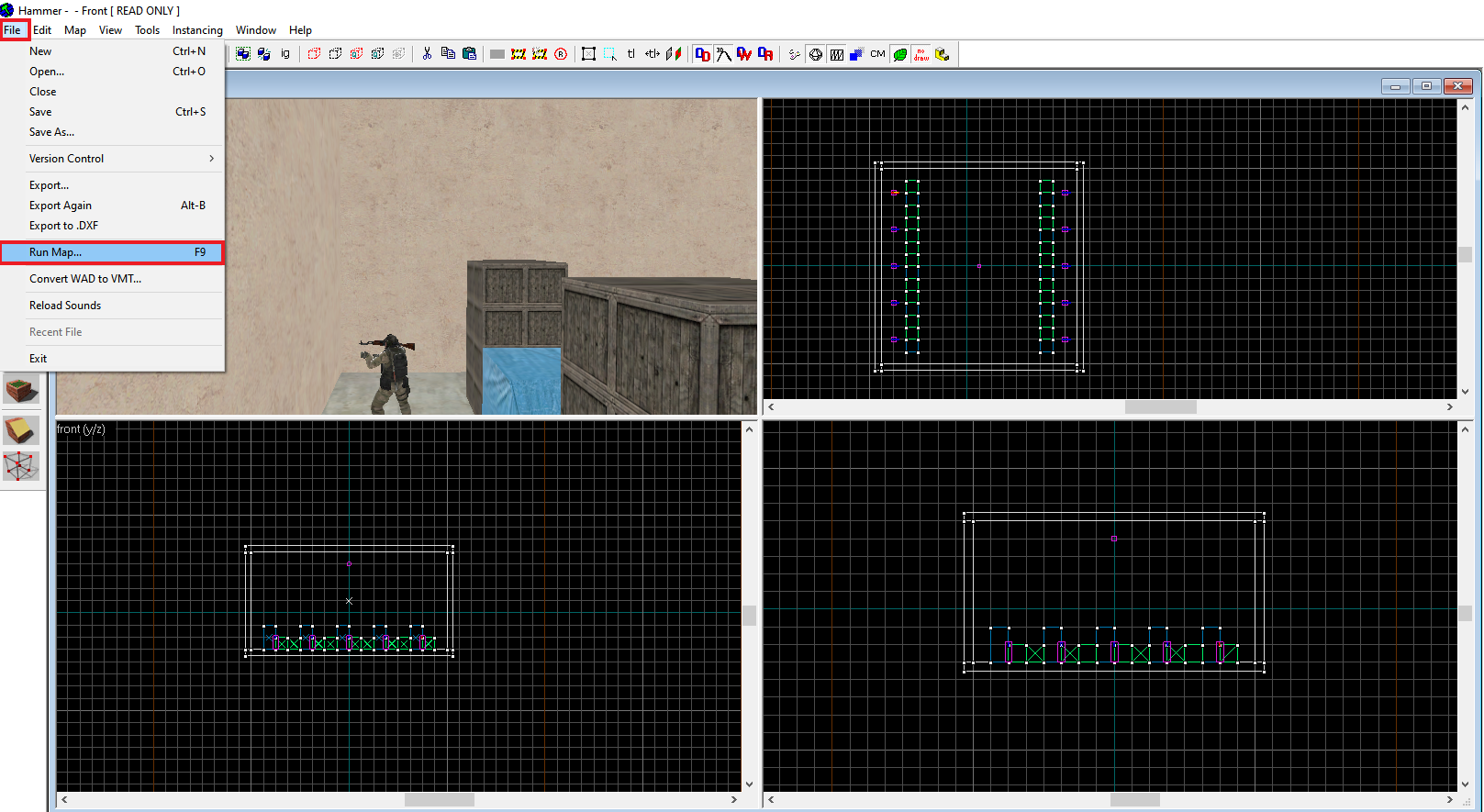Image resolution: width=1484 pixels, height=812 pixels.
Task: Choose Run Map... from File menu
Action: 113,252
